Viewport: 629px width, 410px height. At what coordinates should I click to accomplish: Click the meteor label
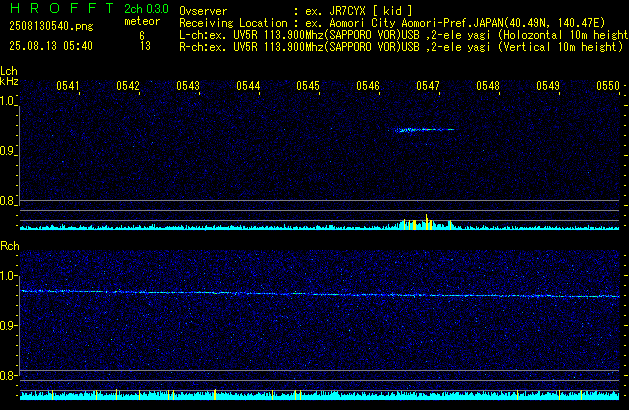point(142,21)
